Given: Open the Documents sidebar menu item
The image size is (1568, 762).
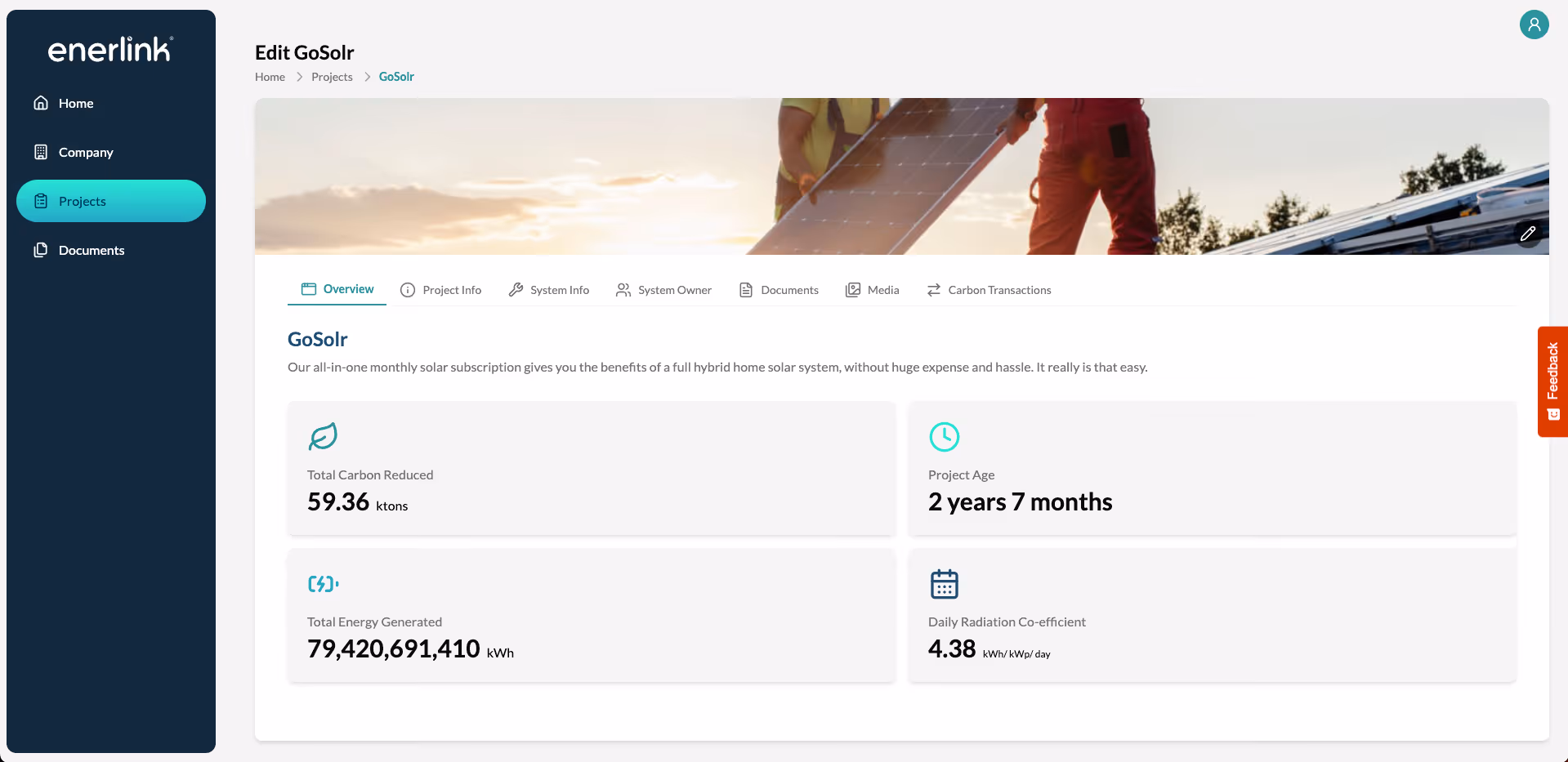Looking at the screenshot, I should click(111, 250).
